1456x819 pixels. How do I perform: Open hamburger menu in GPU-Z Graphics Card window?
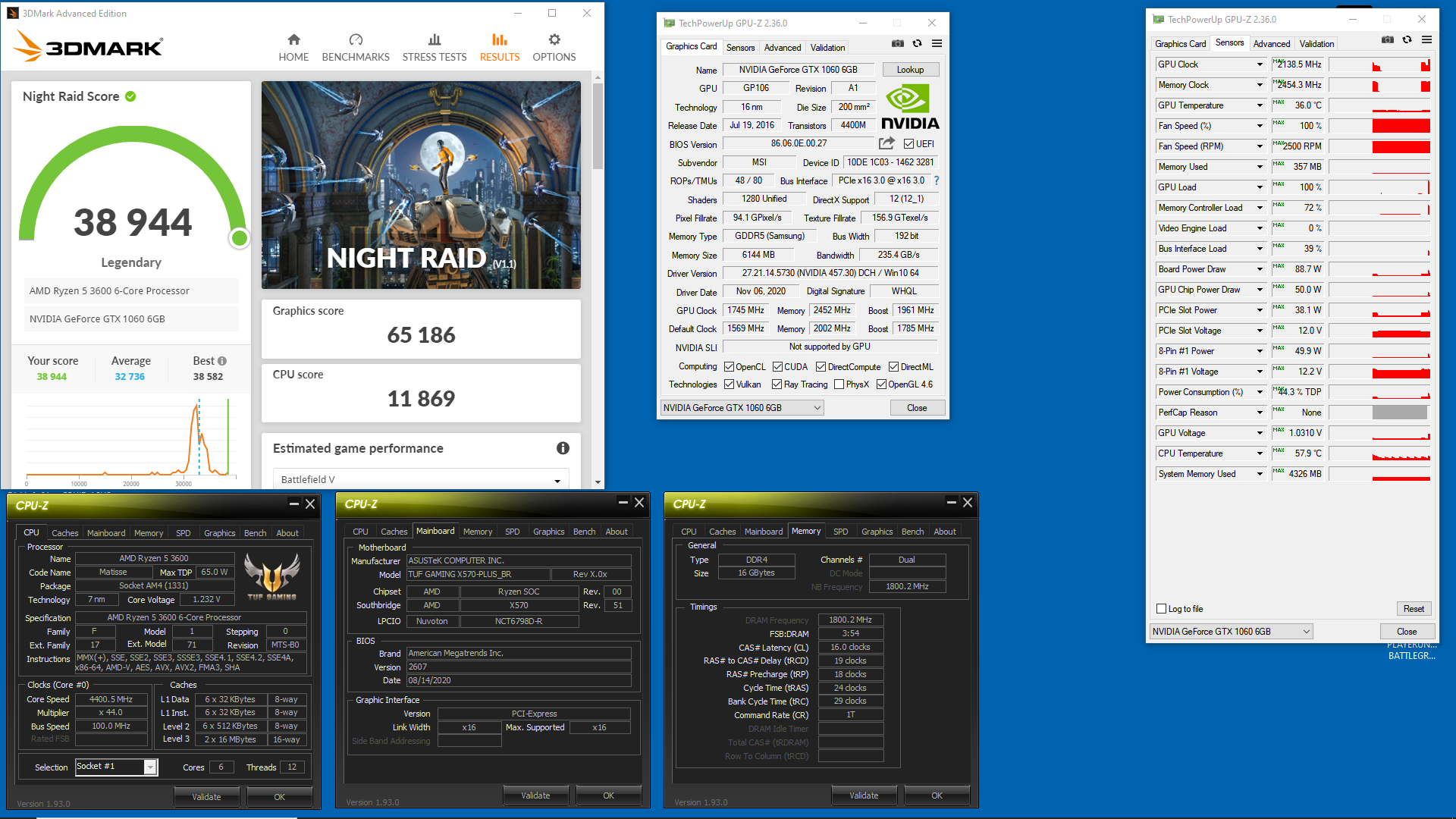(x=937, y=44)
